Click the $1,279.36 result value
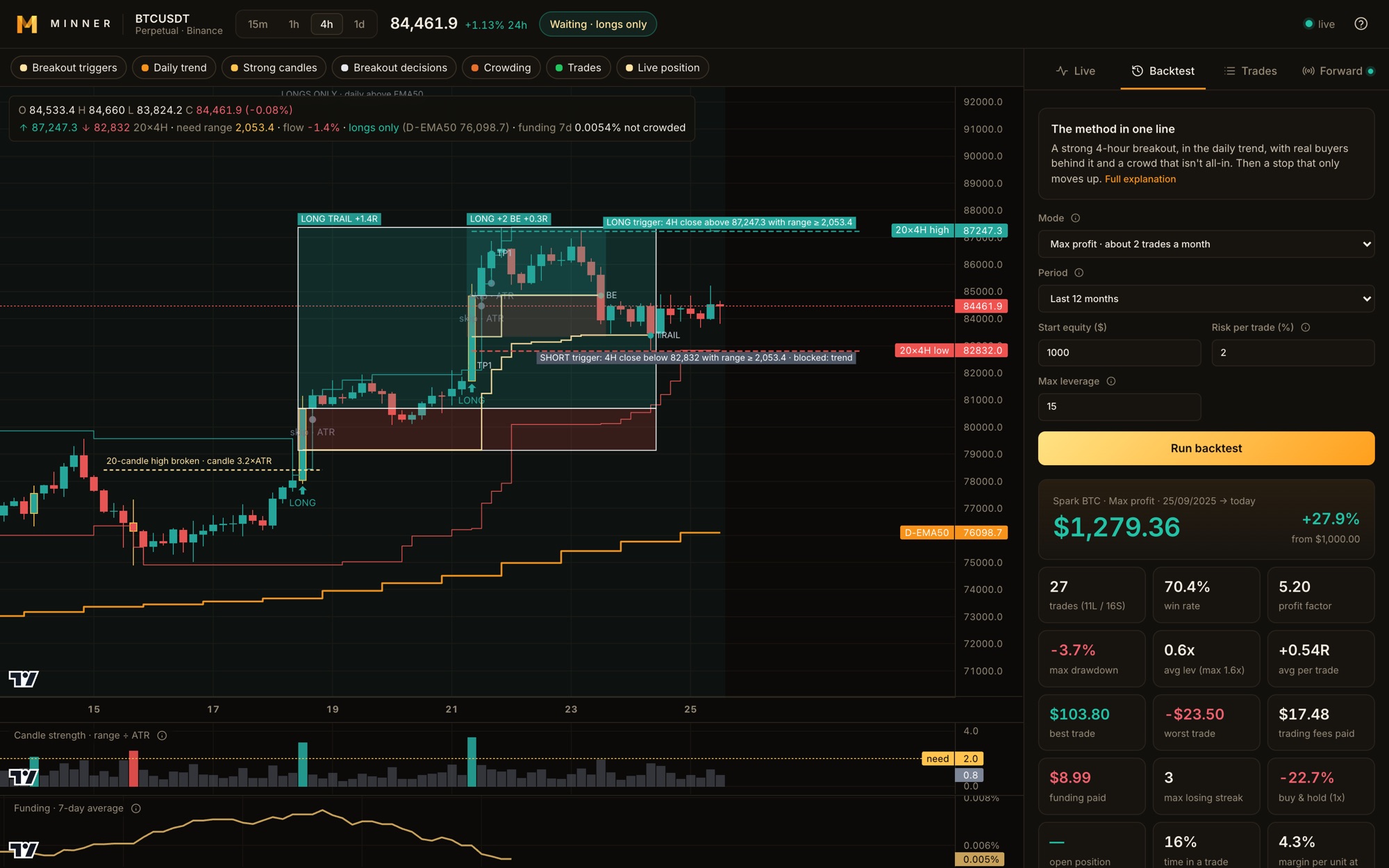The height and width of the screenshot is (868, 1389). click(x=1116, y=527)
